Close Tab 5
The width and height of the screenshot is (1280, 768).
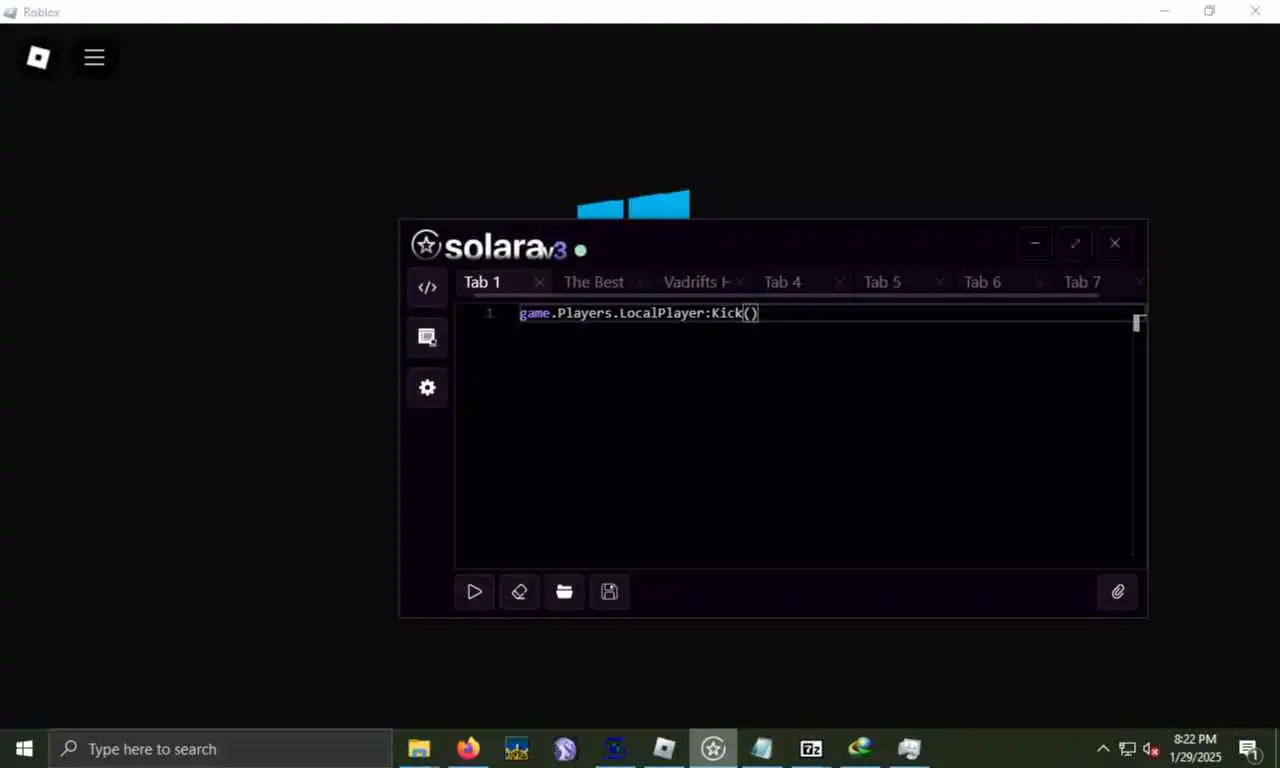[939, 283]
